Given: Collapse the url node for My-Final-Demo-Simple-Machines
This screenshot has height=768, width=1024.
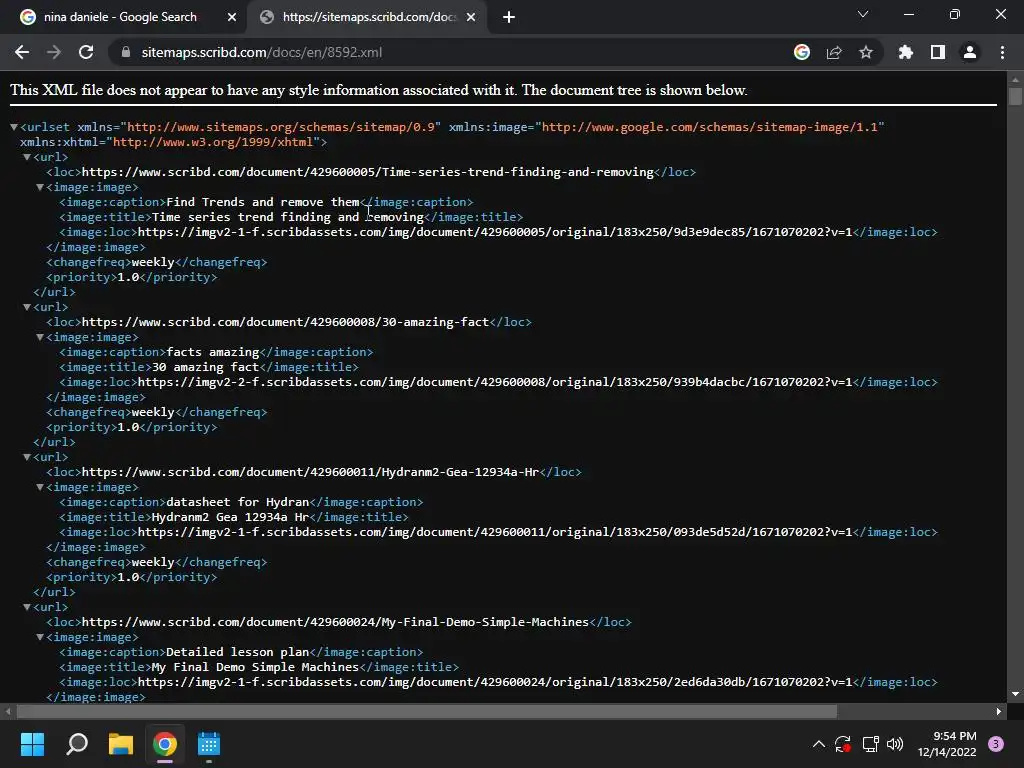Looking at the screenshot, I should 27,607.
